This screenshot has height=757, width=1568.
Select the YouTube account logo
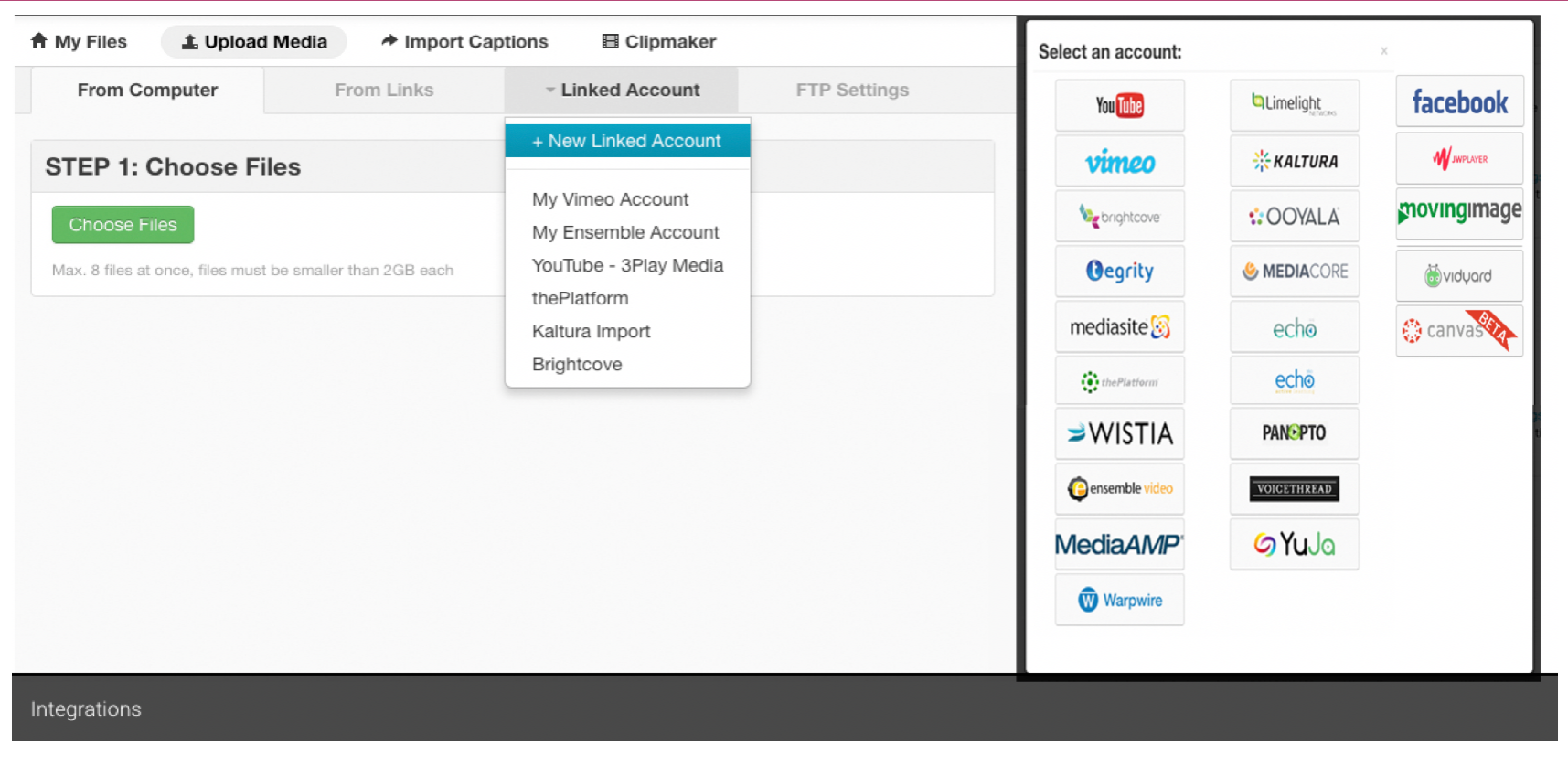(1119, 105)
